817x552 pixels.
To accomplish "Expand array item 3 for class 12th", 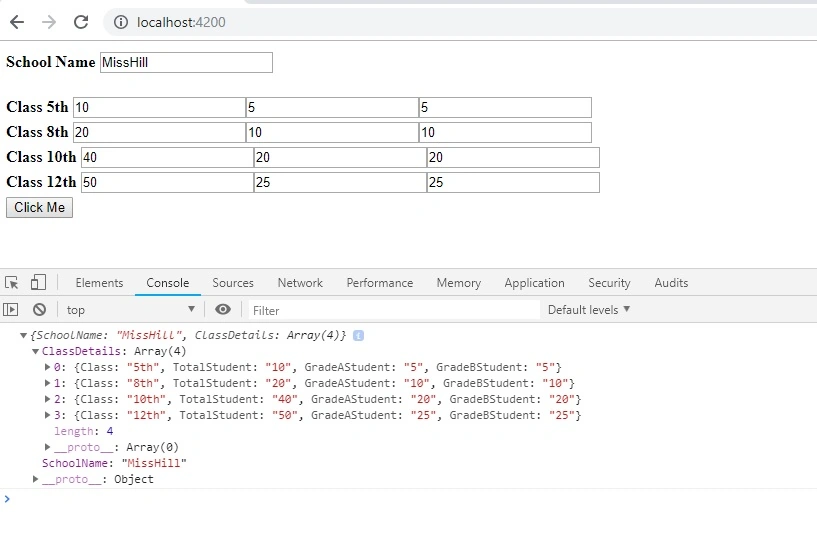I will pos(47,415).
